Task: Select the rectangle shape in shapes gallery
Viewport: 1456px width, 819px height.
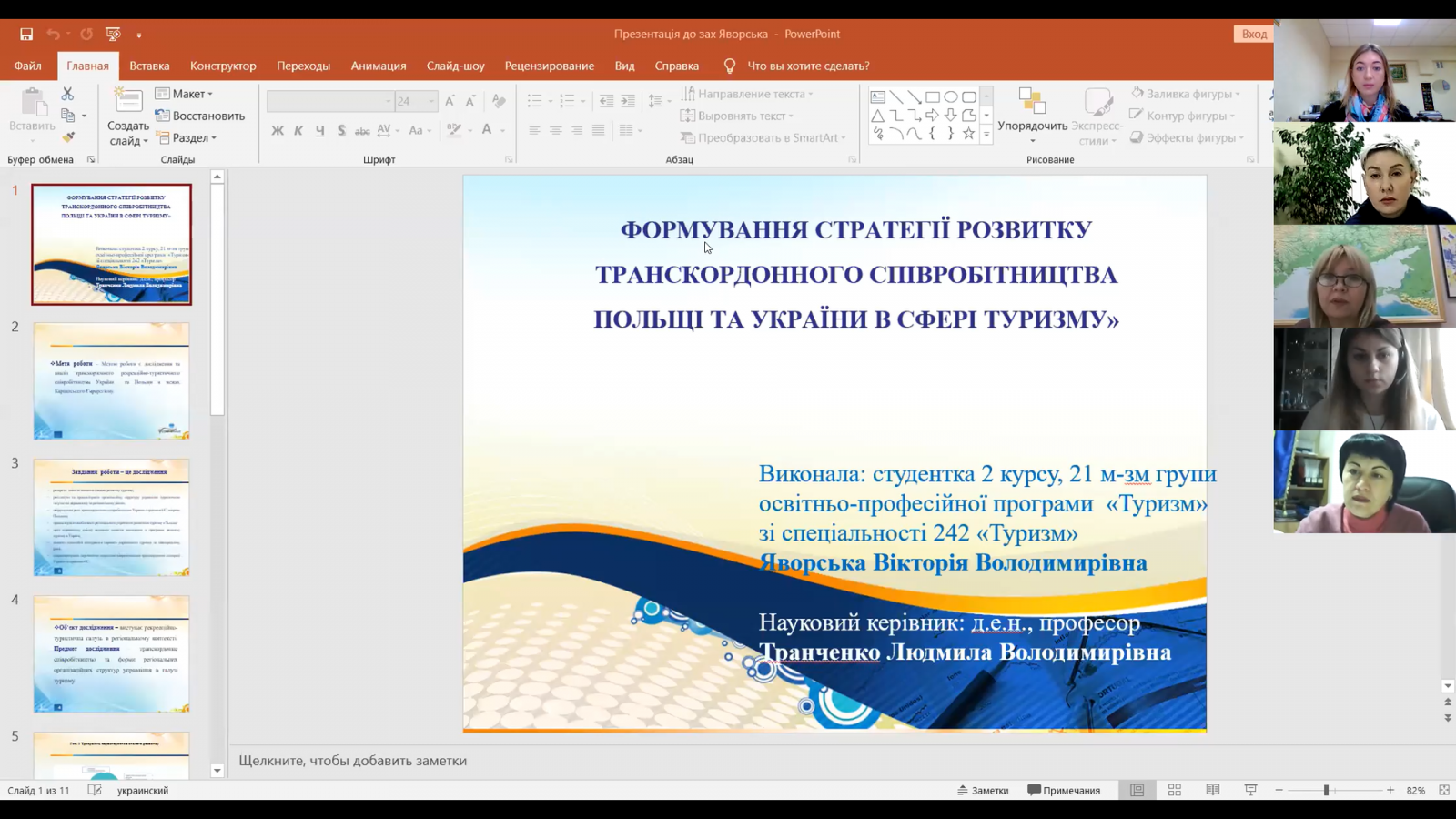Action: 932,96
